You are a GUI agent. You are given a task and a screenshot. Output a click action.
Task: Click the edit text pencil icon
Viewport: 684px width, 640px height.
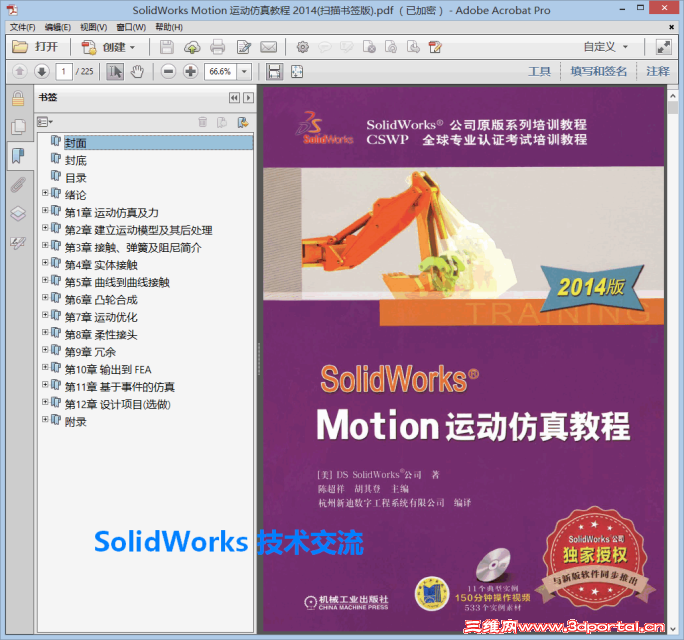point(243,47)
